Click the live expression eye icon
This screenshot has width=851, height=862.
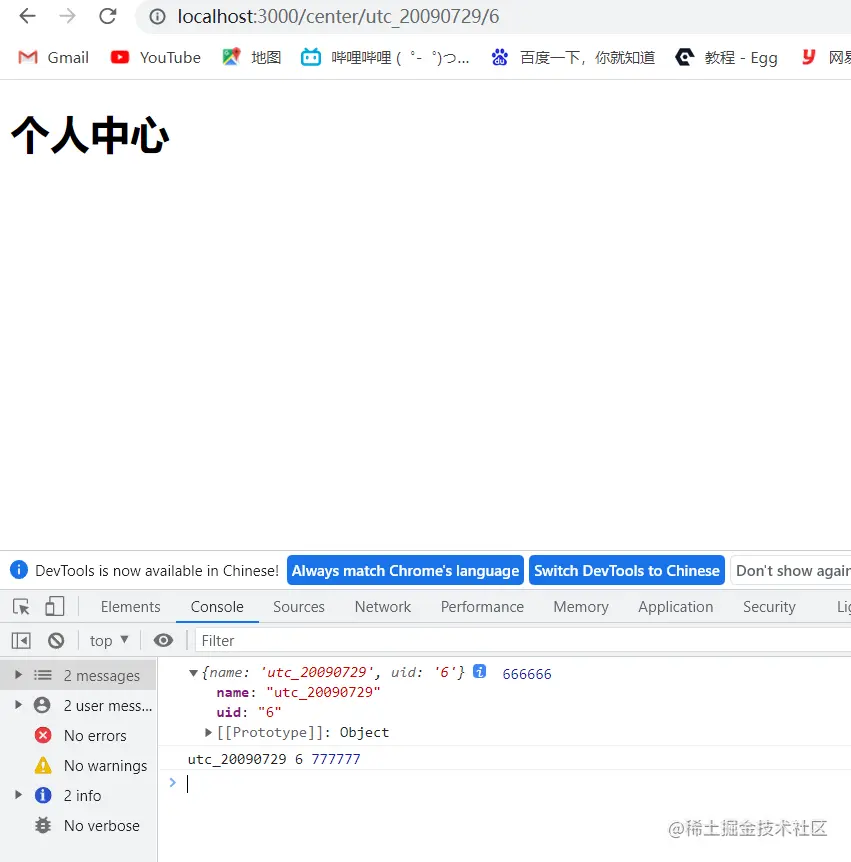click(x=163, y=640)
